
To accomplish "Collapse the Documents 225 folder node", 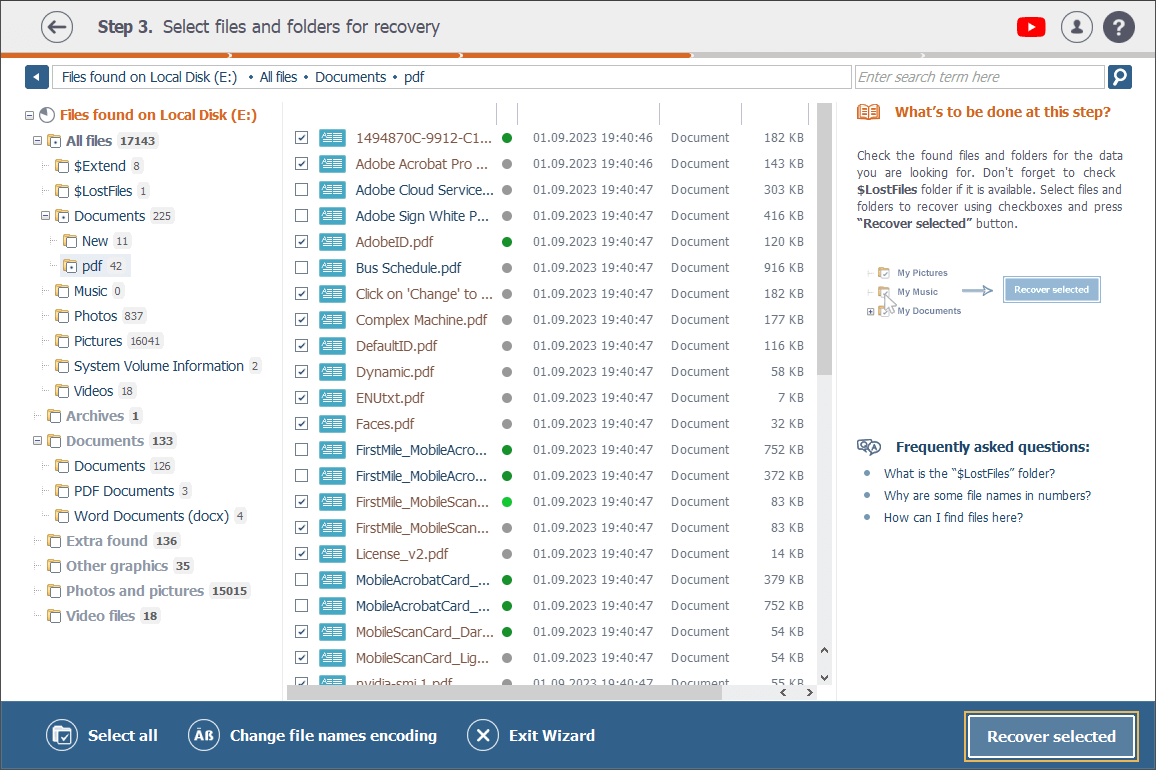I will (45, 216).
